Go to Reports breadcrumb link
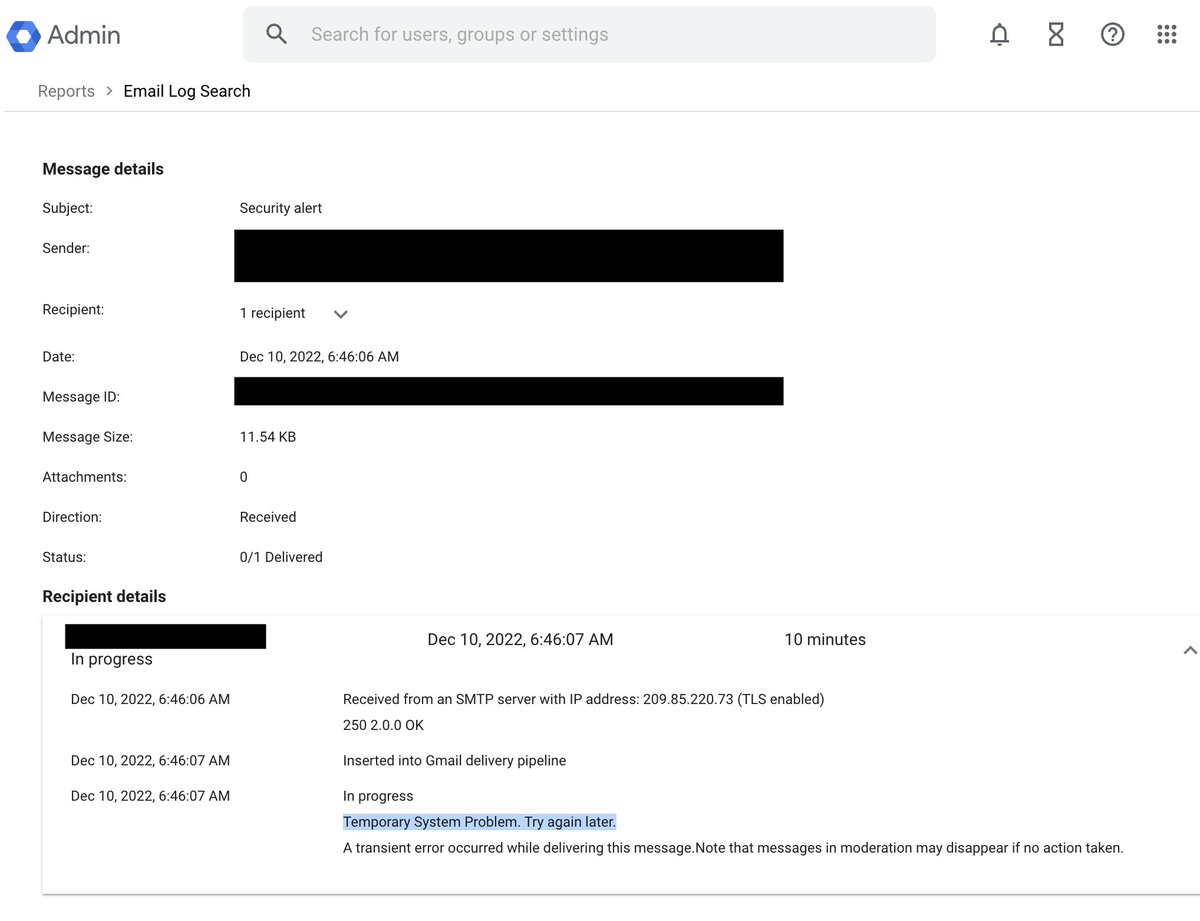Screen dimensions: 1200x921 (x=66, y=91)
